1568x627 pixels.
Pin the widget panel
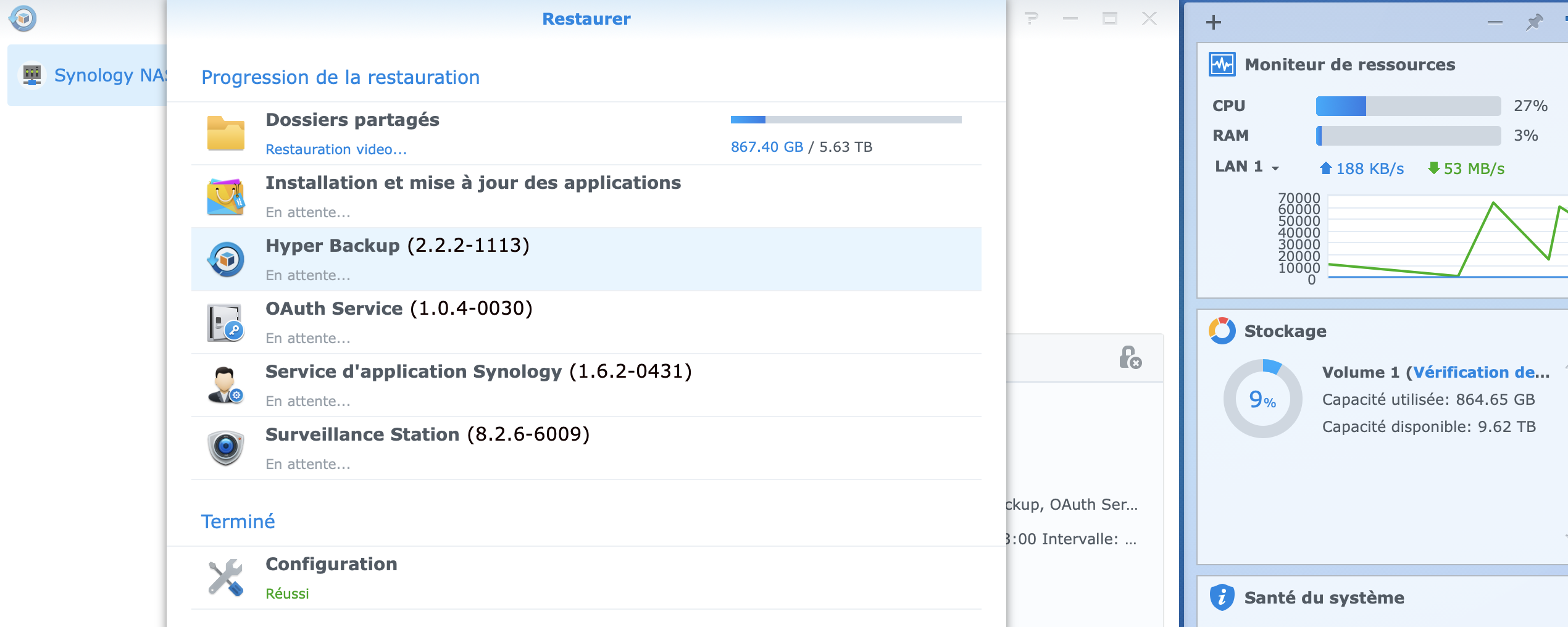1534,22
